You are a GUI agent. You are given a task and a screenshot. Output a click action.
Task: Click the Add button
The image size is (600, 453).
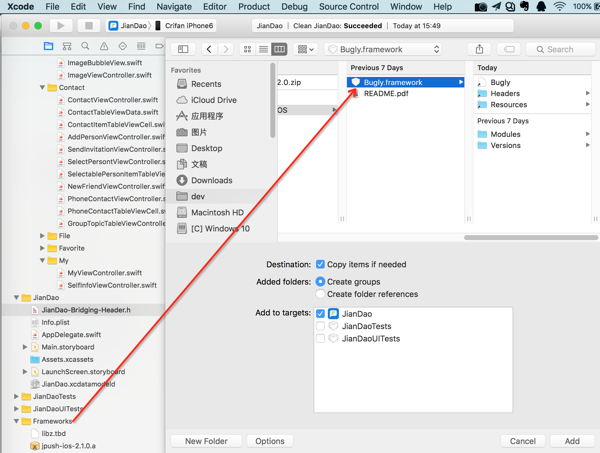pyautogui.click(x=572, y=441)
